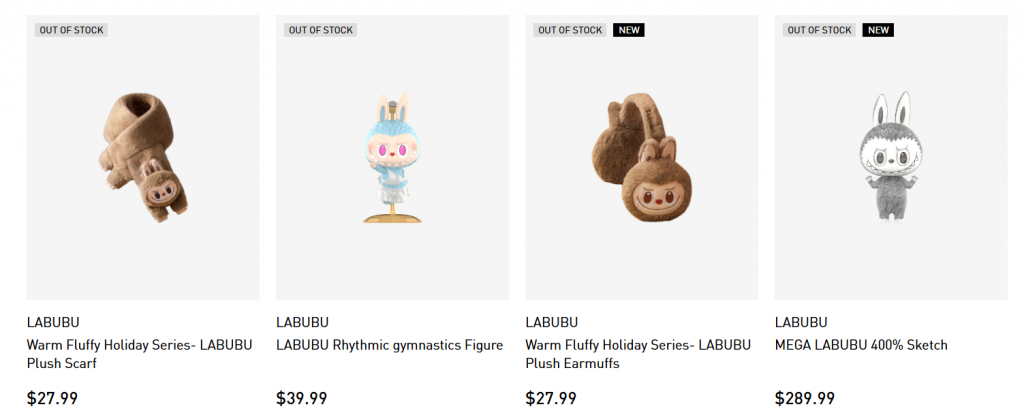Viewport: 1024px width, 411px height.
Task: Click the NEW badge on MEGA LABUBU card
Action: click(x=878, y=30)
